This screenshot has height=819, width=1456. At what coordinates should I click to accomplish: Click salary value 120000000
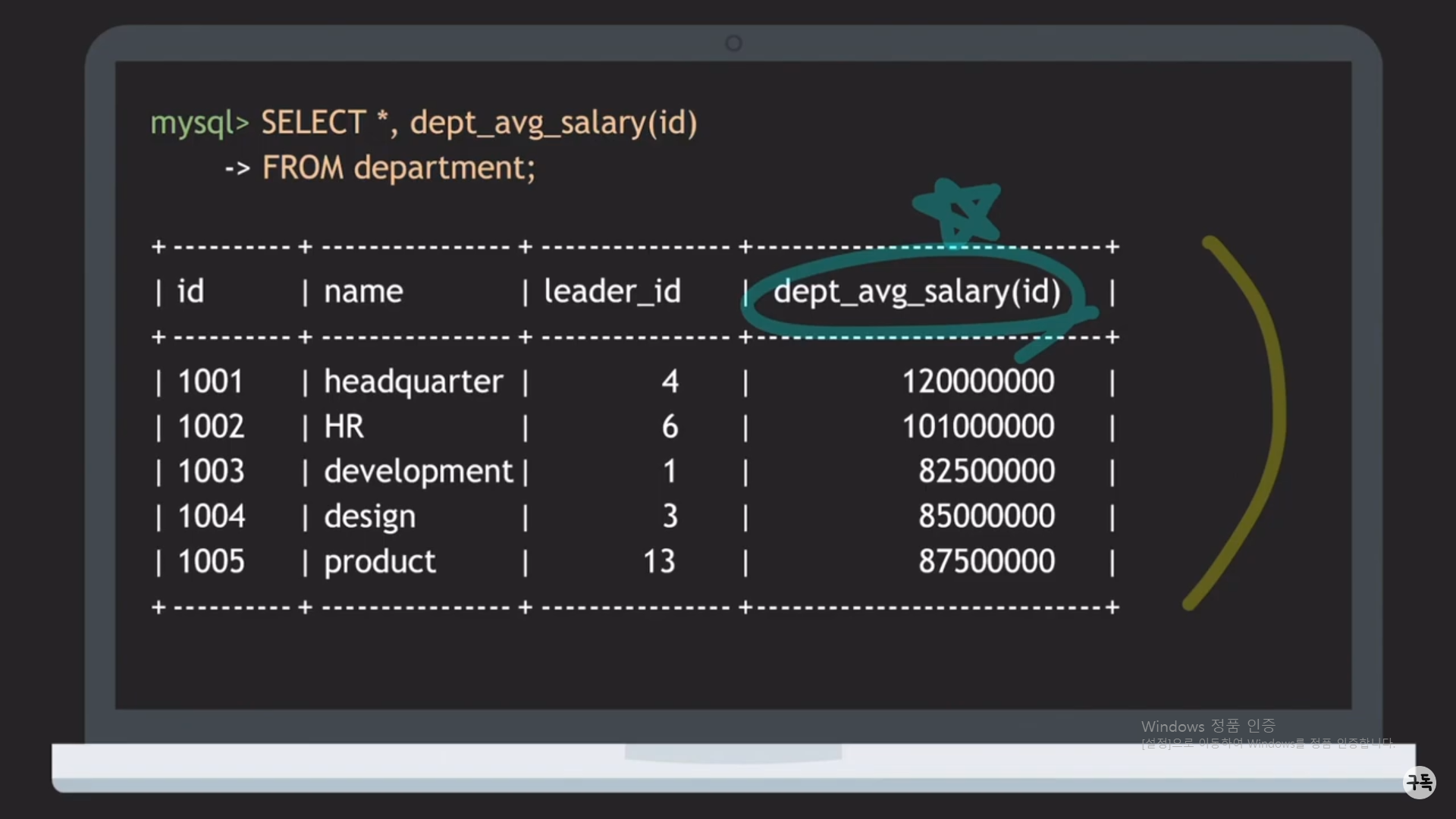coord(977,381)
